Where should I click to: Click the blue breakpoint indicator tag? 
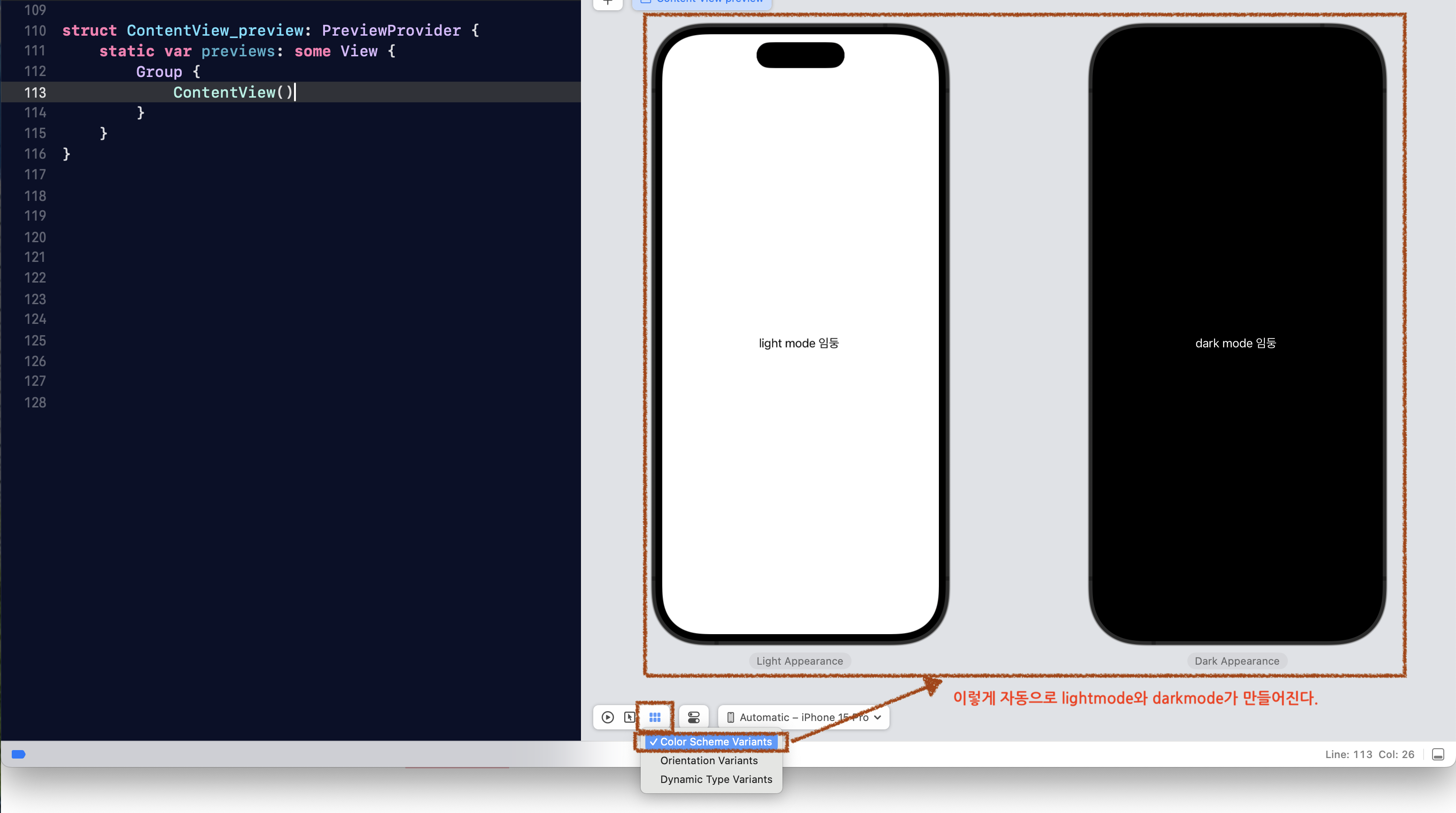[x=19, y=754]
